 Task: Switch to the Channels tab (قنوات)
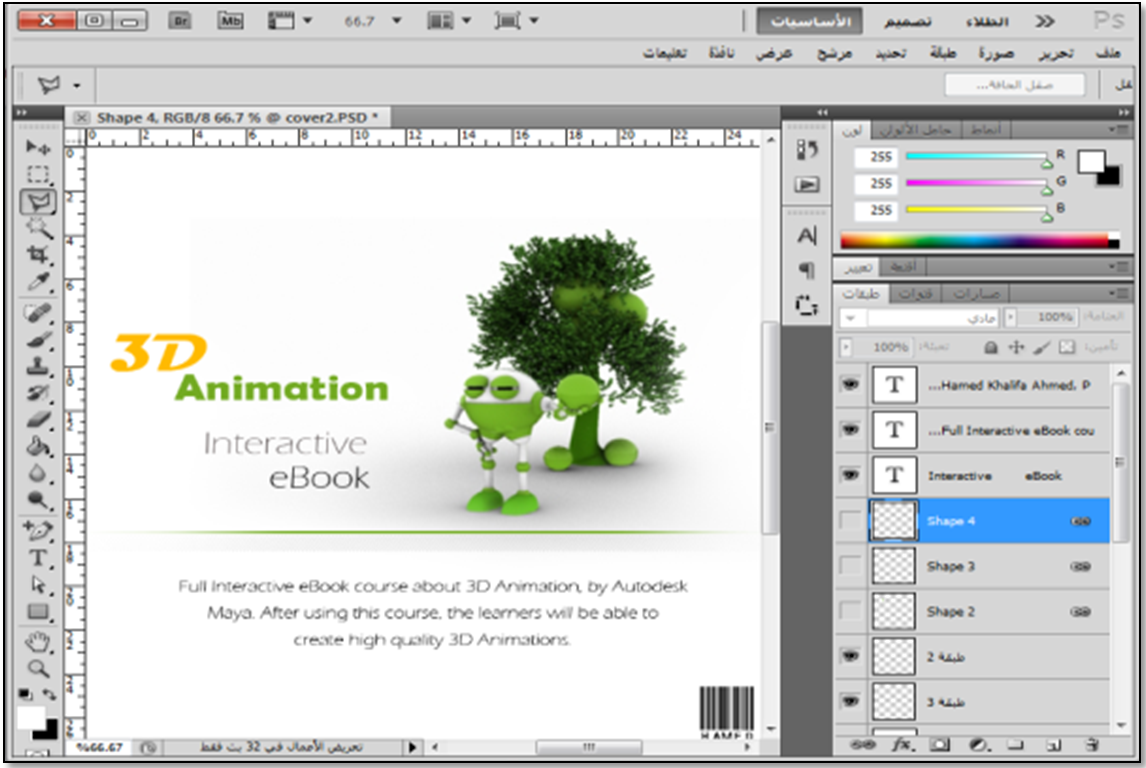tap(915, 294)
